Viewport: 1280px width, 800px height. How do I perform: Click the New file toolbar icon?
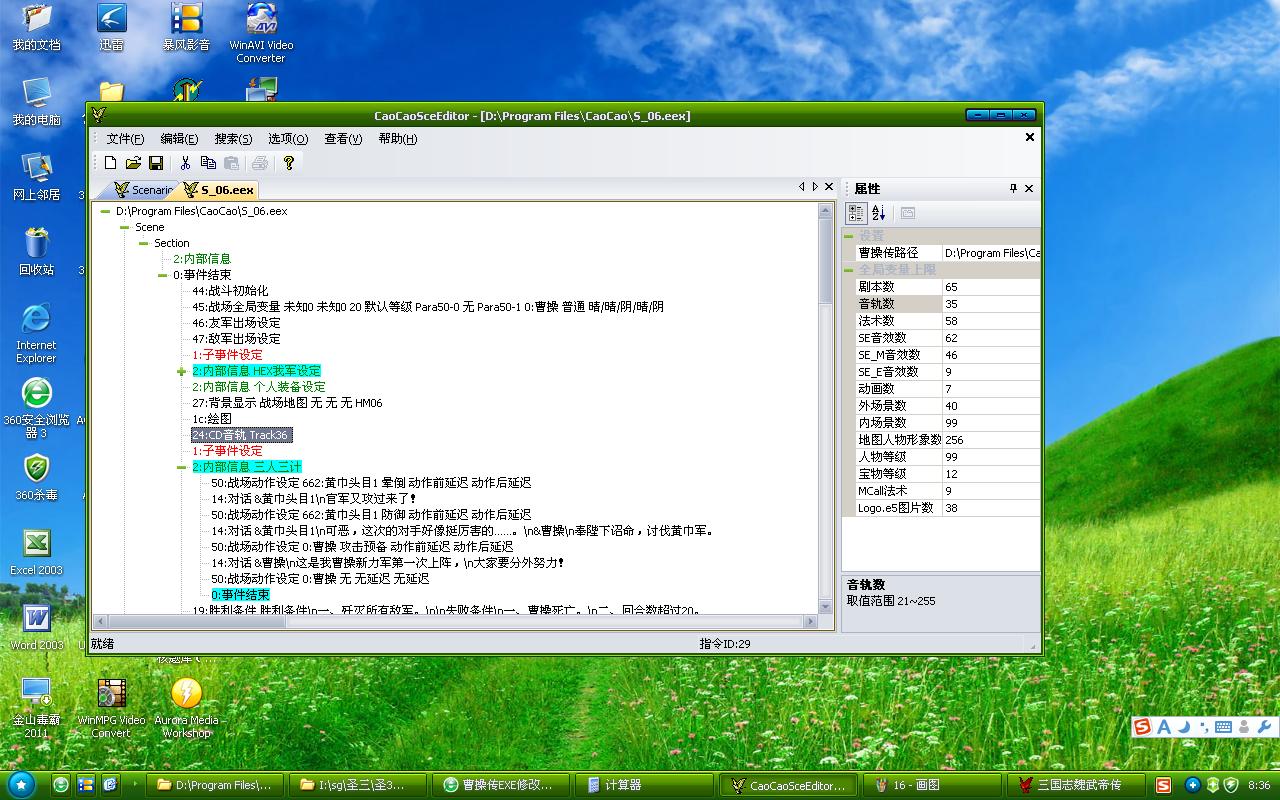point(111,163)
